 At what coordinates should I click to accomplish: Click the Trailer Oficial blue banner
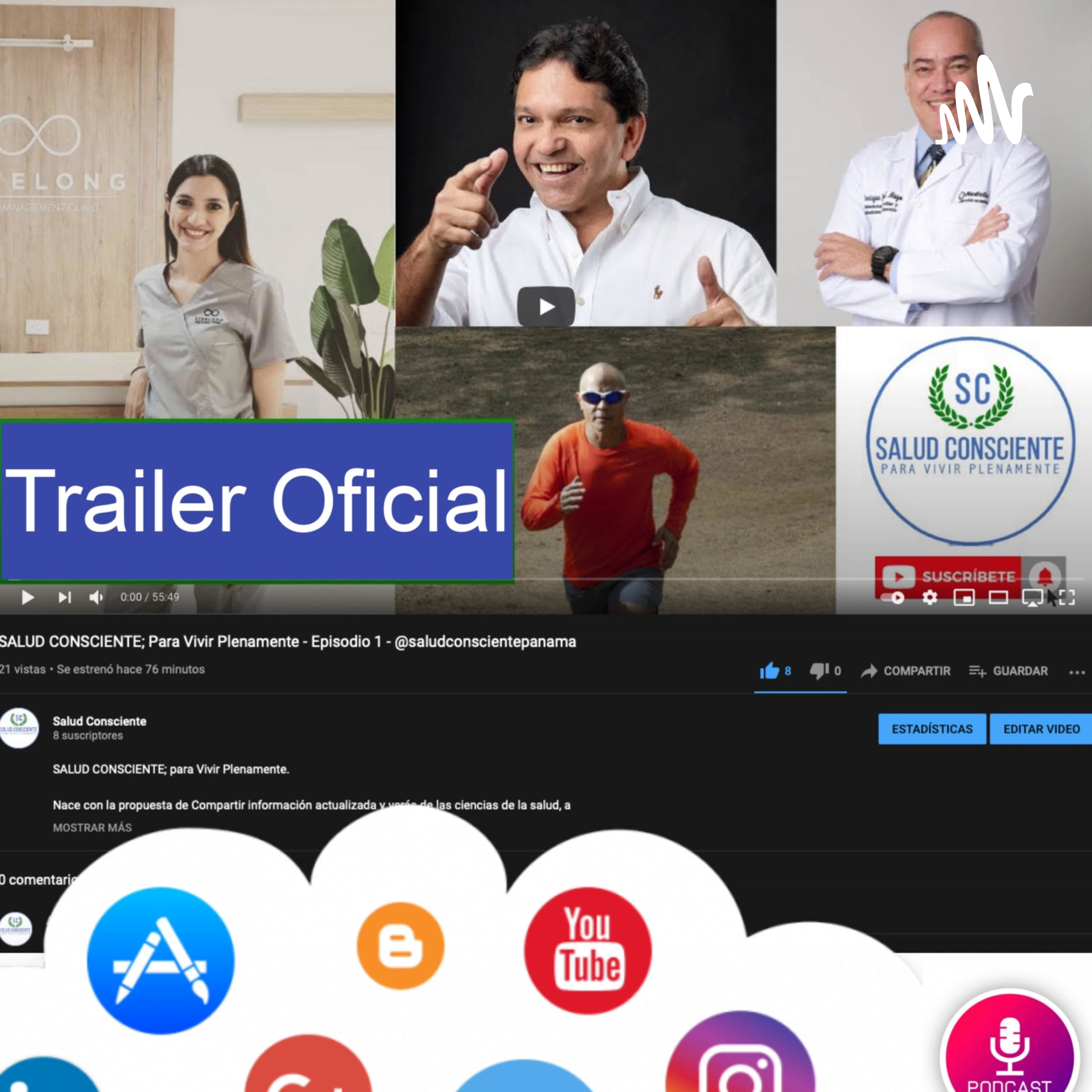tap(257, 501)
